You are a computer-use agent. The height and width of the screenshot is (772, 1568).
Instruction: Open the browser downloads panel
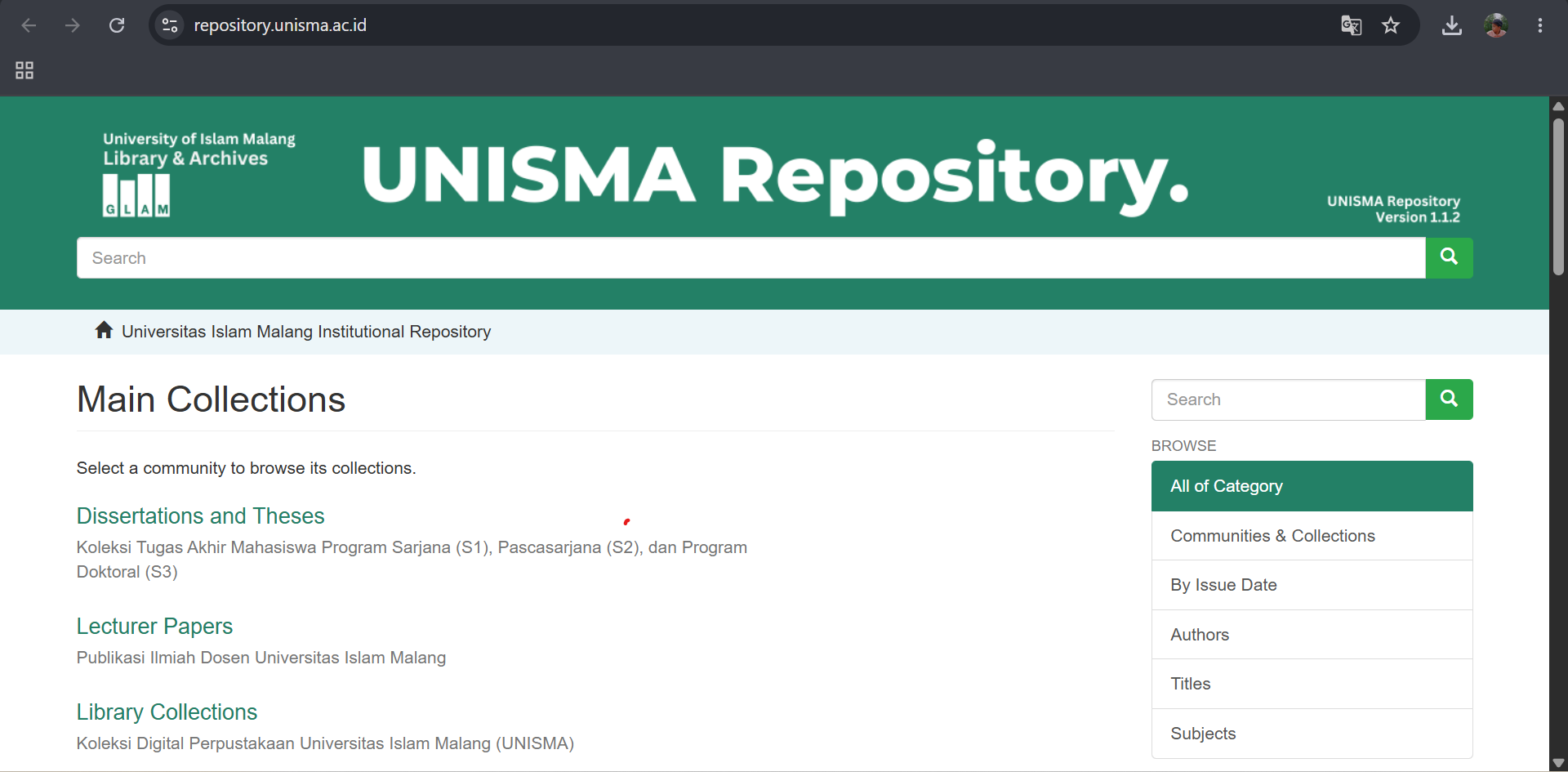pos(1452,25)
